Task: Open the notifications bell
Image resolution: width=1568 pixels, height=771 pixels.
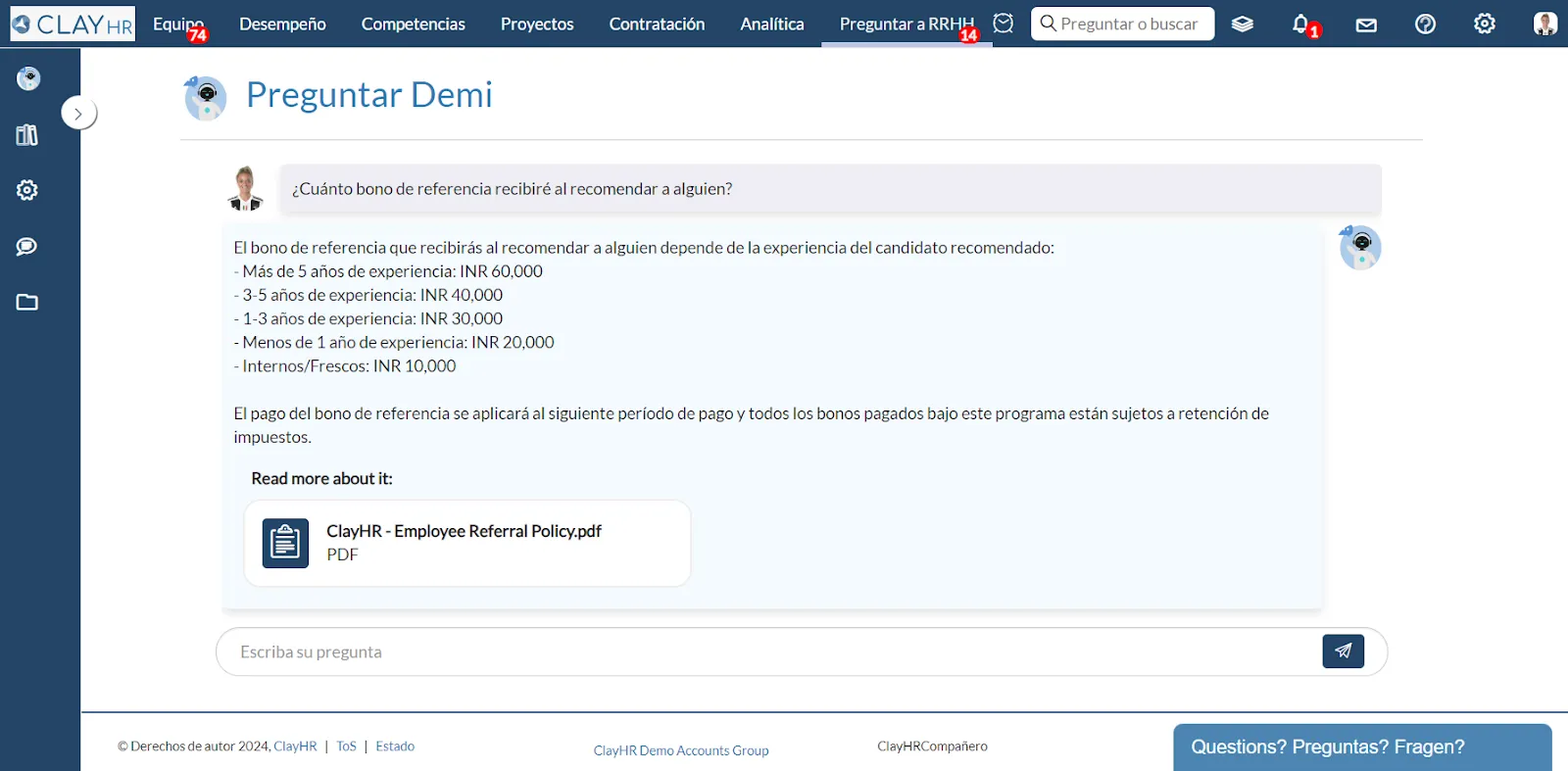Action: pos(1300,24)
